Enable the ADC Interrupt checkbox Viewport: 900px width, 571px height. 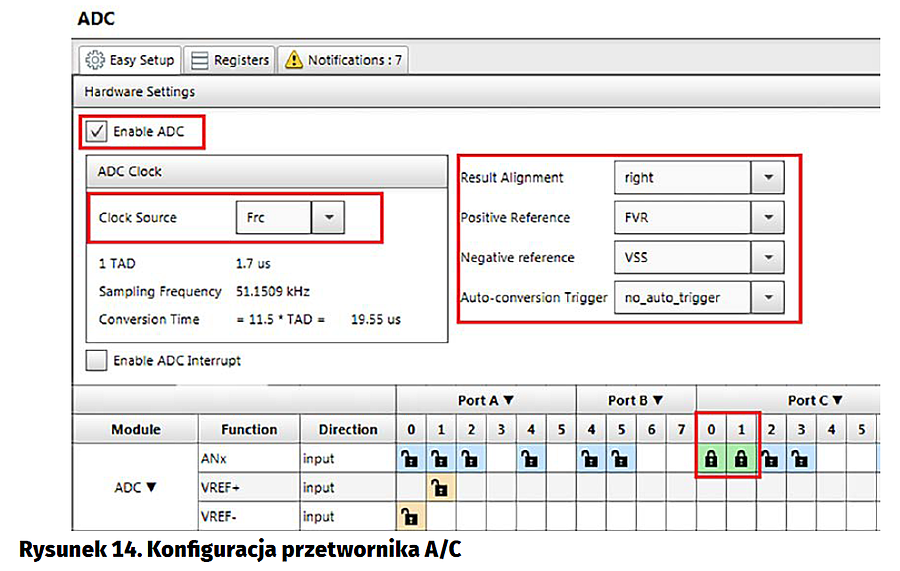click(97, 361)
